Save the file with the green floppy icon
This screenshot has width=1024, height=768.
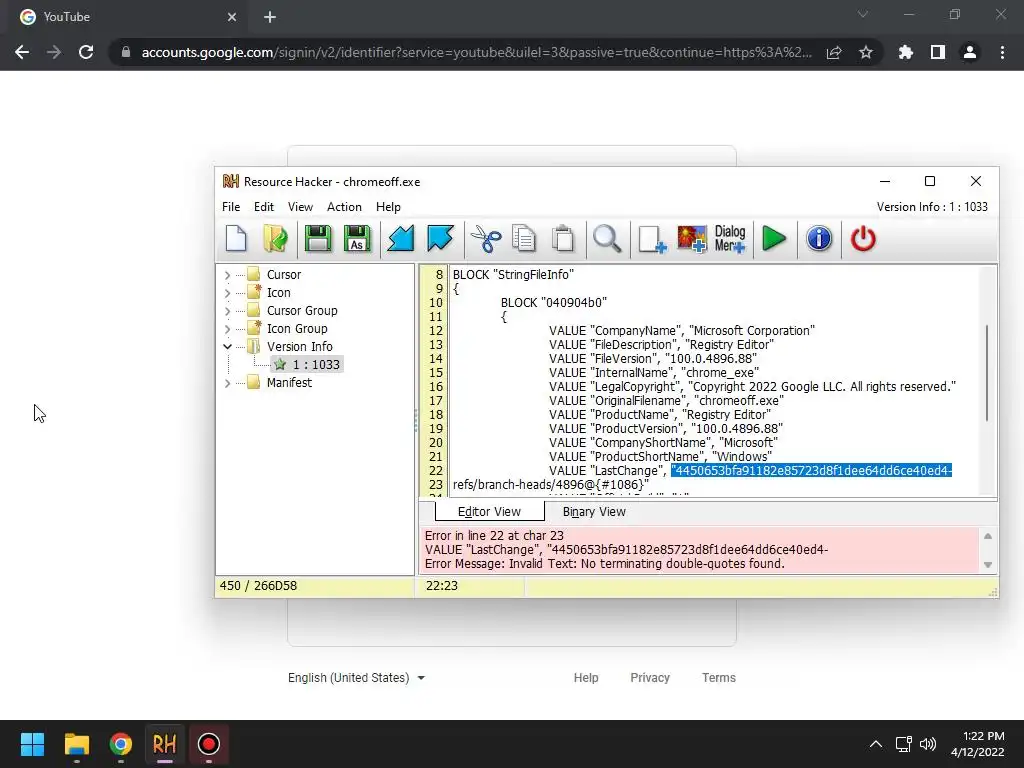click(x=318, y=239)
